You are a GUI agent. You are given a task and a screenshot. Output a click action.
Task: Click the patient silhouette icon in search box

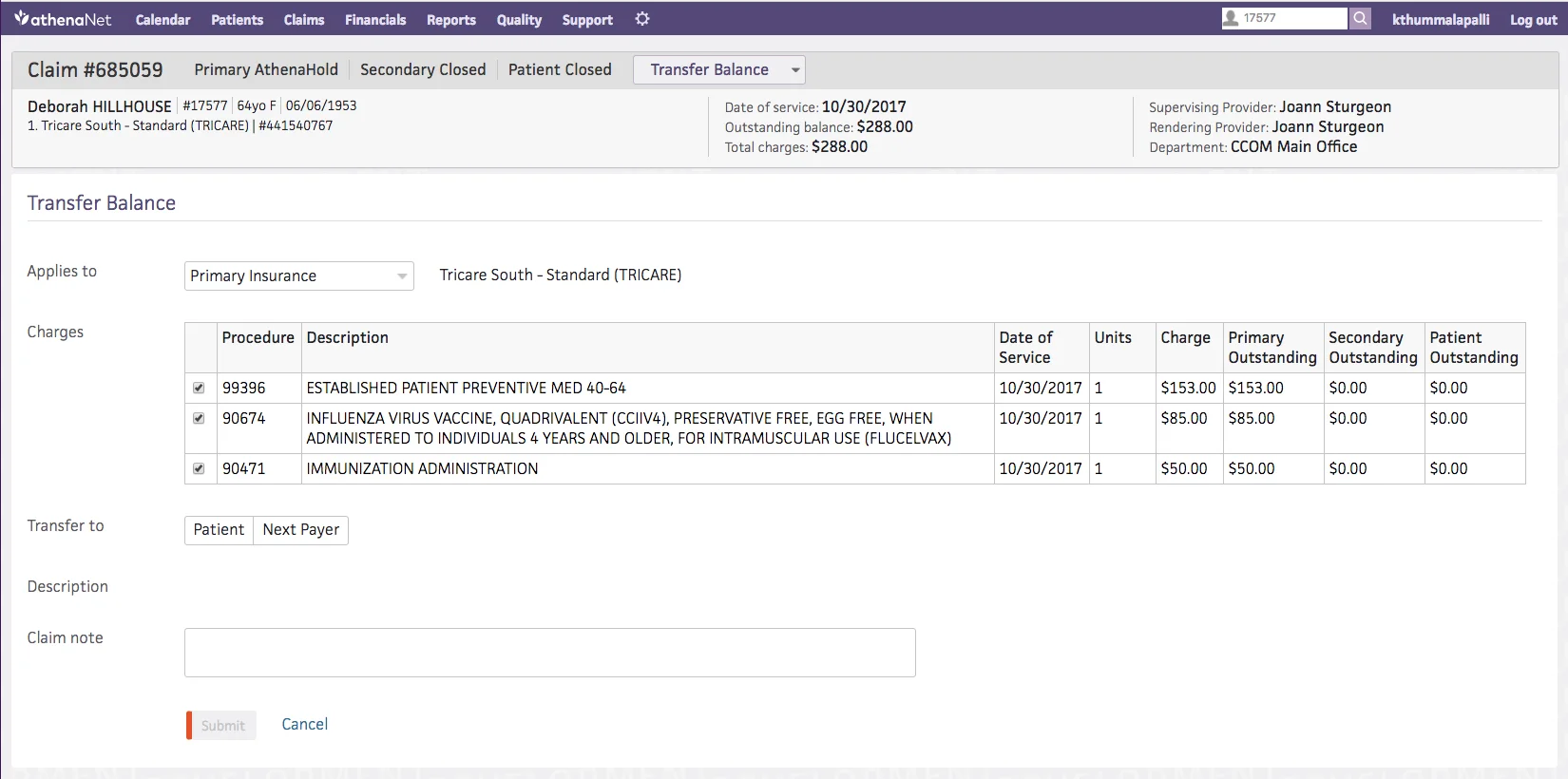tap(1232, 18)
